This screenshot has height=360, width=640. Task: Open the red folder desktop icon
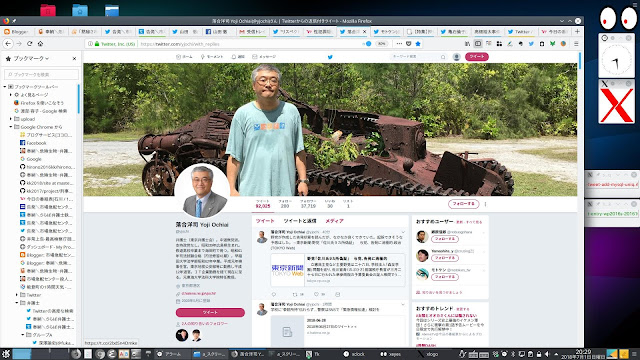tap(48, 10)
